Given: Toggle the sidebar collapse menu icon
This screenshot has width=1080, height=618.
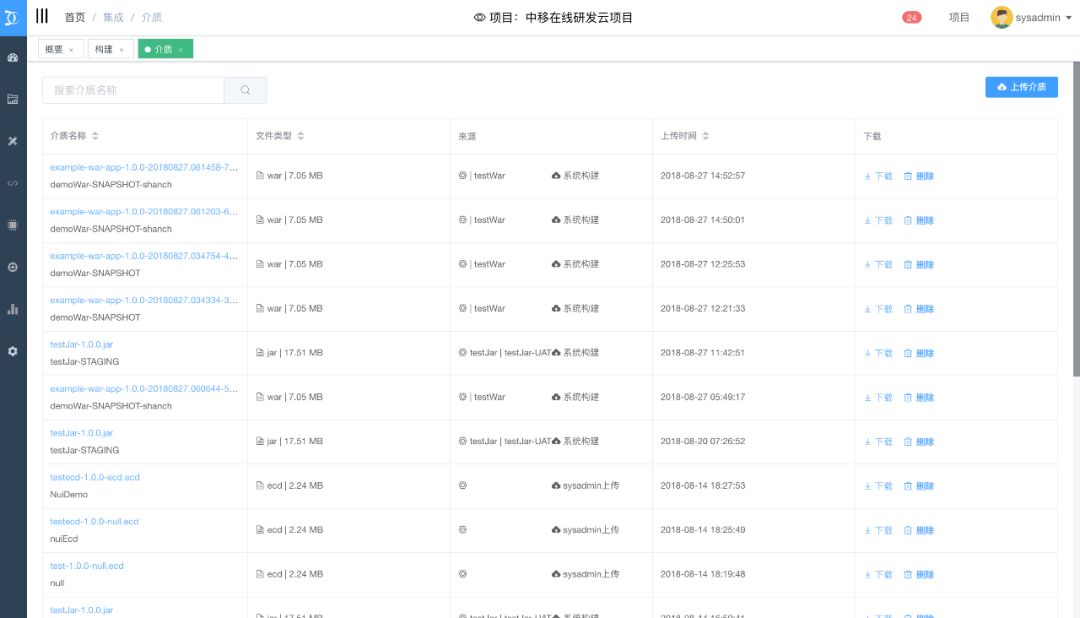Looking at the screenshot, I should 42,16.
